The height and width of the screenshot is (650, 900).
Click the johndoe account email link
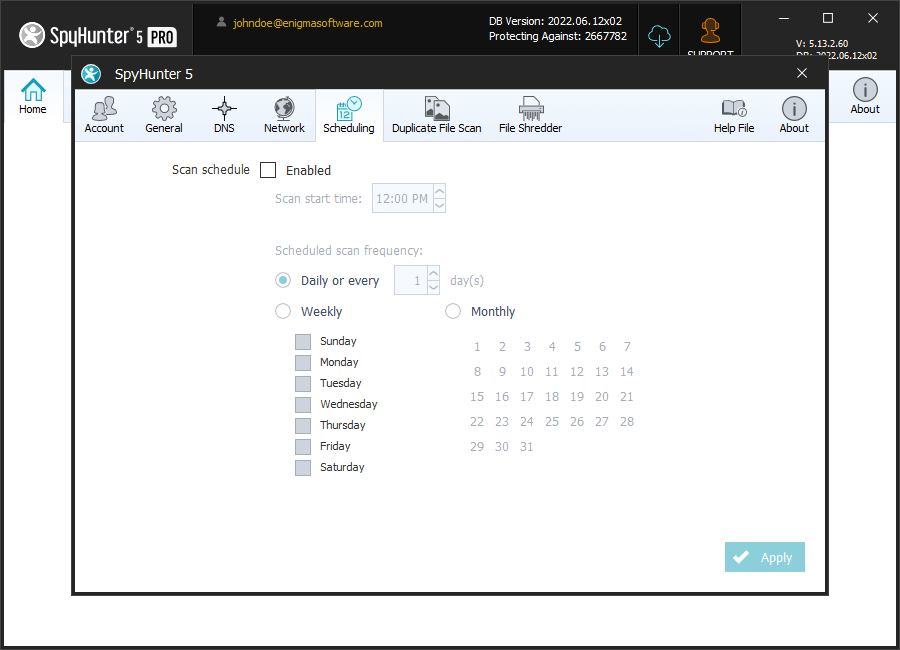point(307,23)
